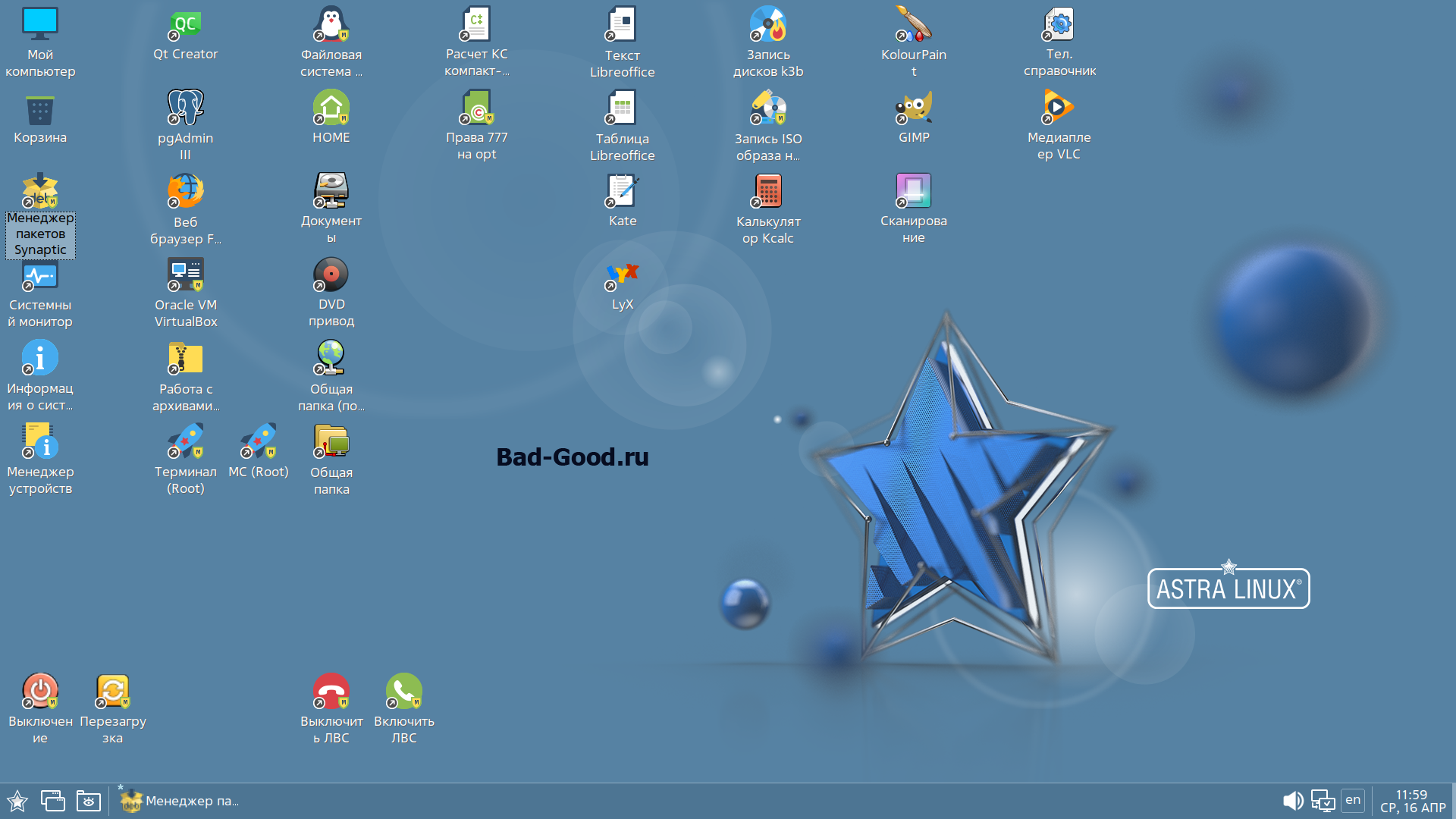Launch Oracle VM VirtualBox icon
This screenshot has height=819, width=1456.
tap(186, 275)
